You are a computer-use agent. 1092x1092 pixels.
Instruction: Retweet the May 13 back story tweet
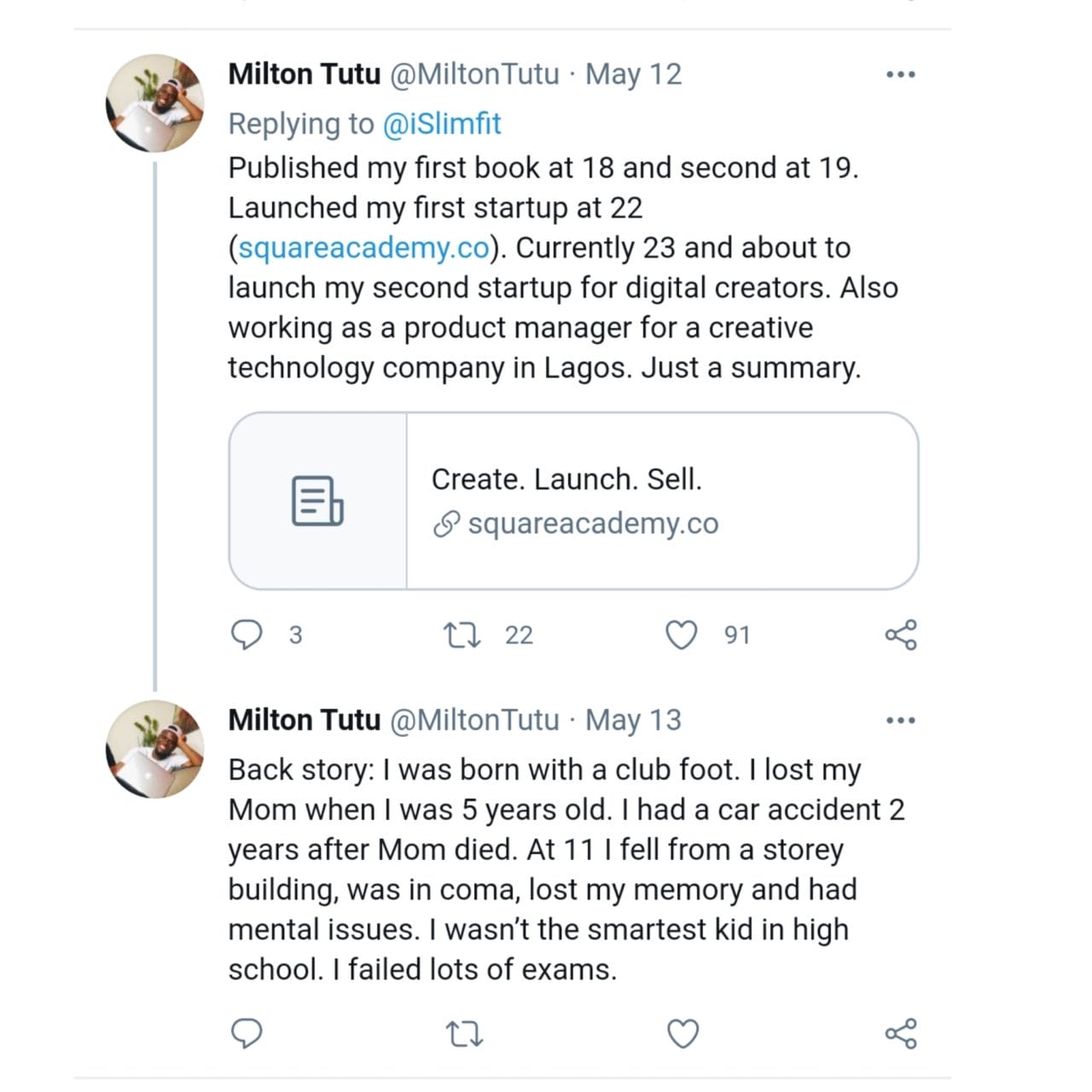click(465, 1035)
